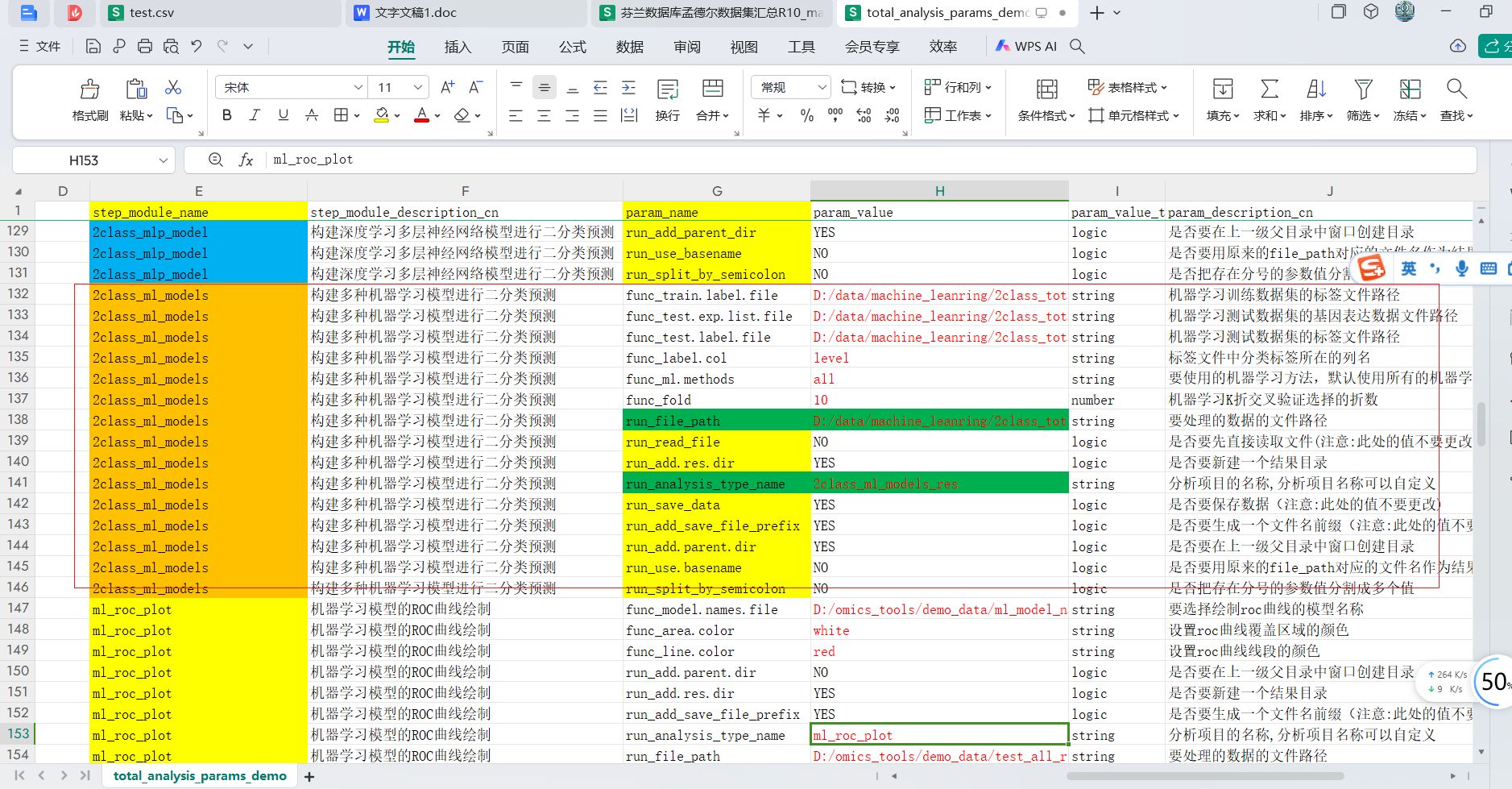The image size is (1512, 789).
Task: Click the Format Painter (格式刷) icon
Action: [x=89, y=89]
